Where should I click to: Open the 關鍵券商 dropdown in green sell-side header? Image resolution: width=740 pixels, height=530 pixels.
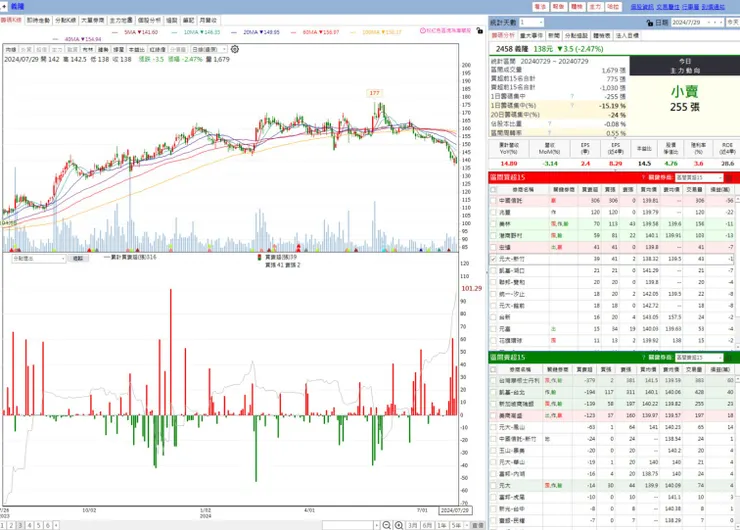coord(699,357)
